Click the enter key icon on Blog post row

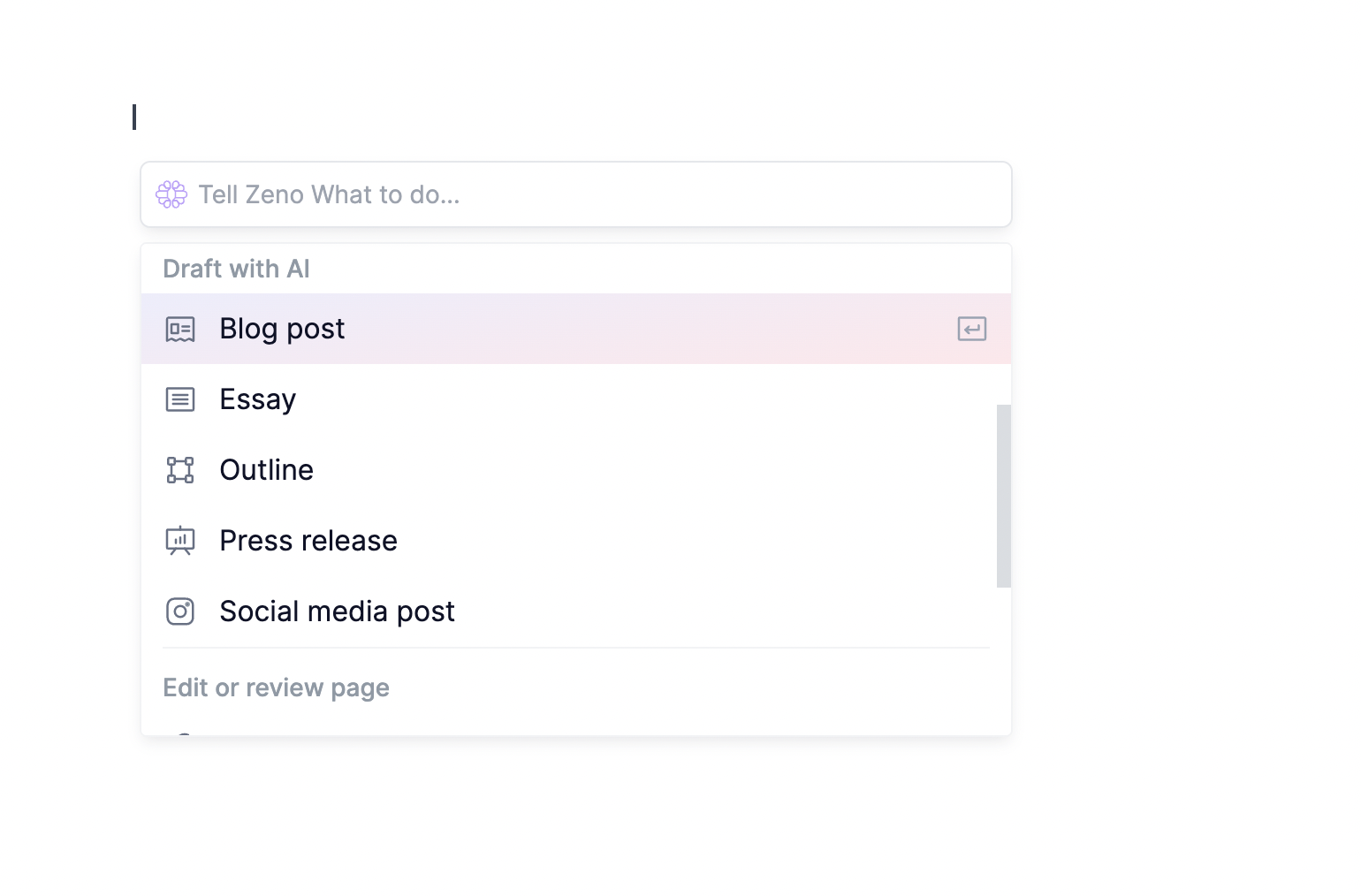point(972,329)
